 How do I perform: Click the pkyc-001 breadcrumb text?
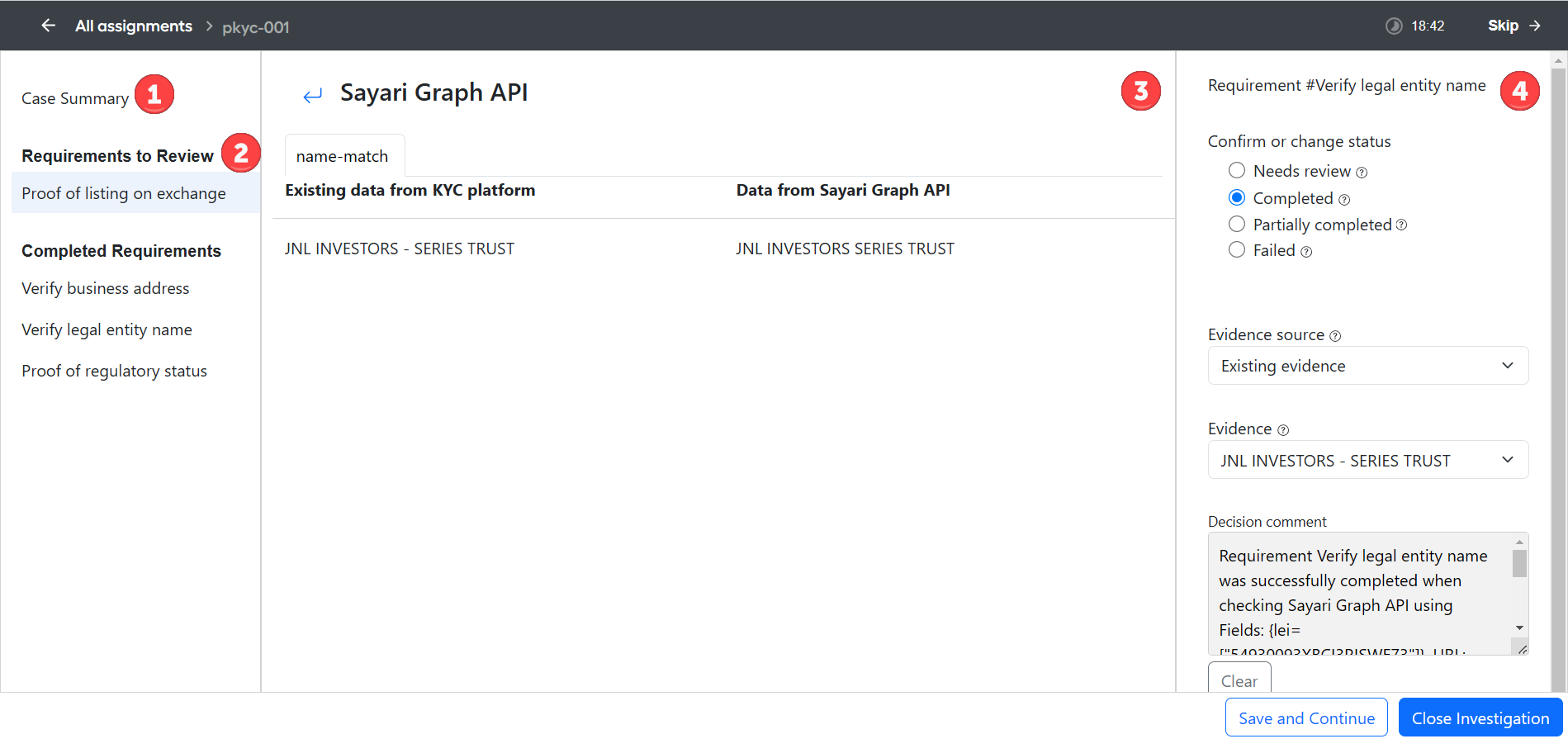coord(256,27)
